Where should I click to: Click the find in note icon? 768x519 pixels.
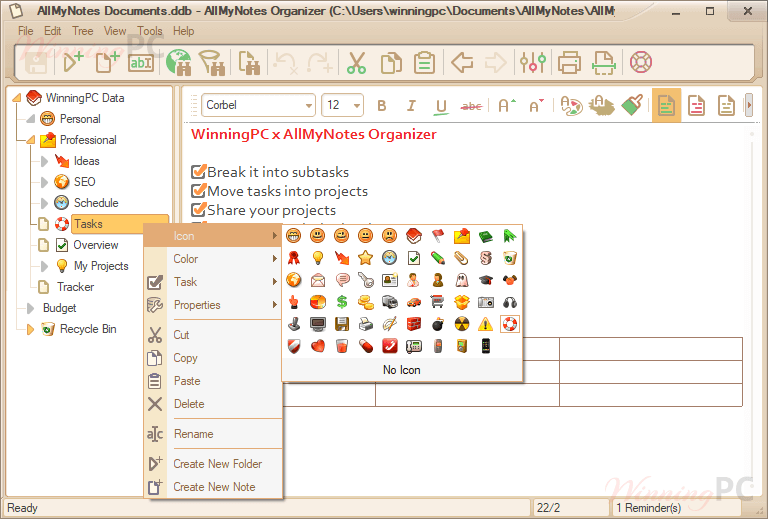249,63
